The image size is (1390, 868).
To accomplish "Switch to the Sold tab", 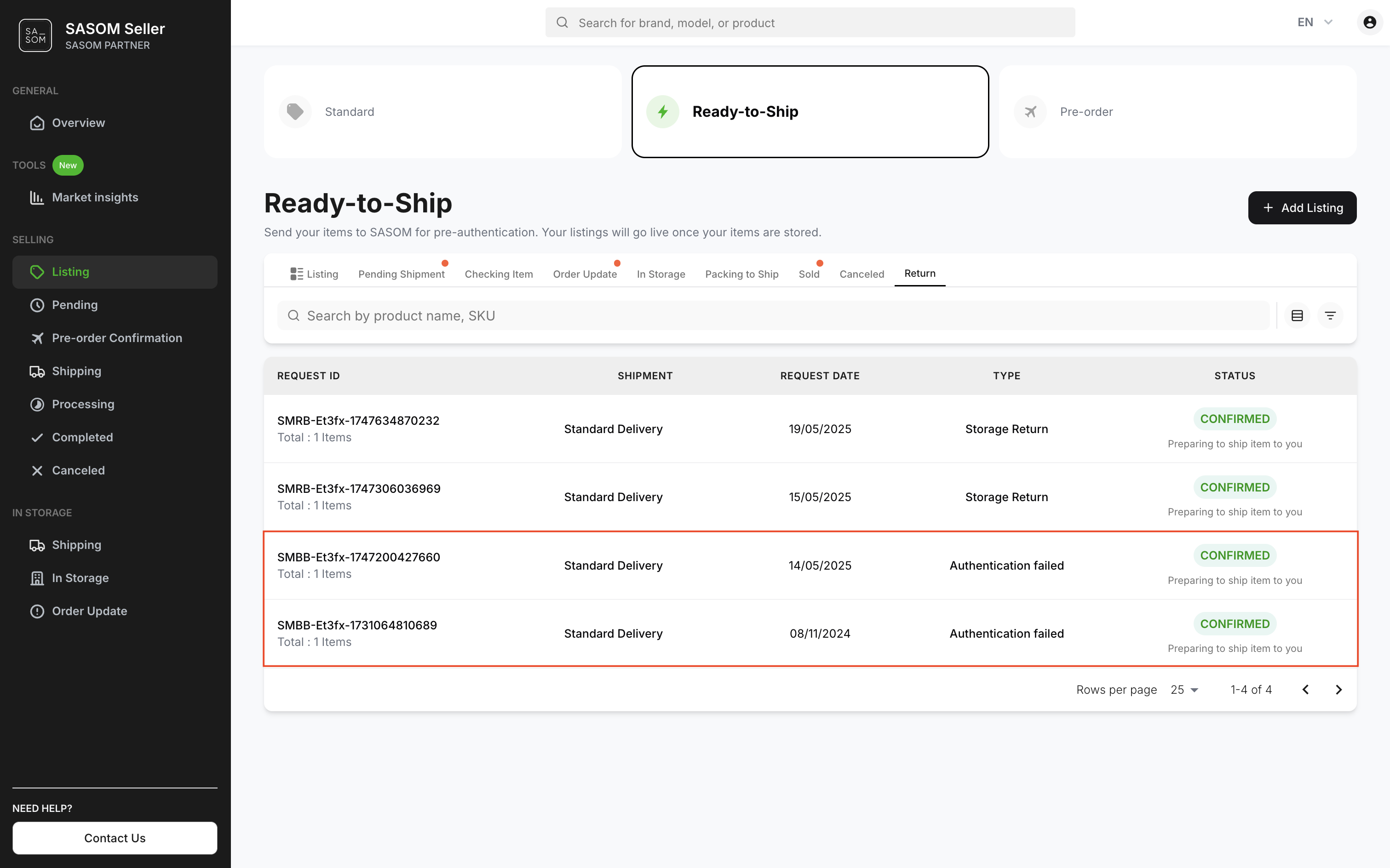I will pos(809,274).
